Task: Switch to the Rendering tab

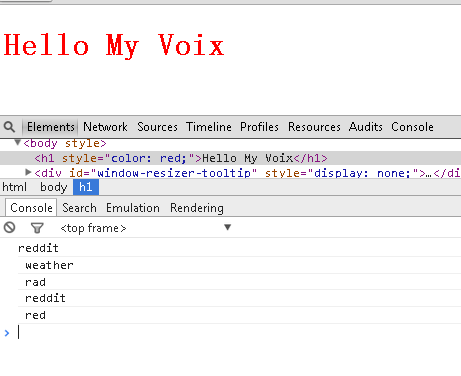Action: (197, 208)
